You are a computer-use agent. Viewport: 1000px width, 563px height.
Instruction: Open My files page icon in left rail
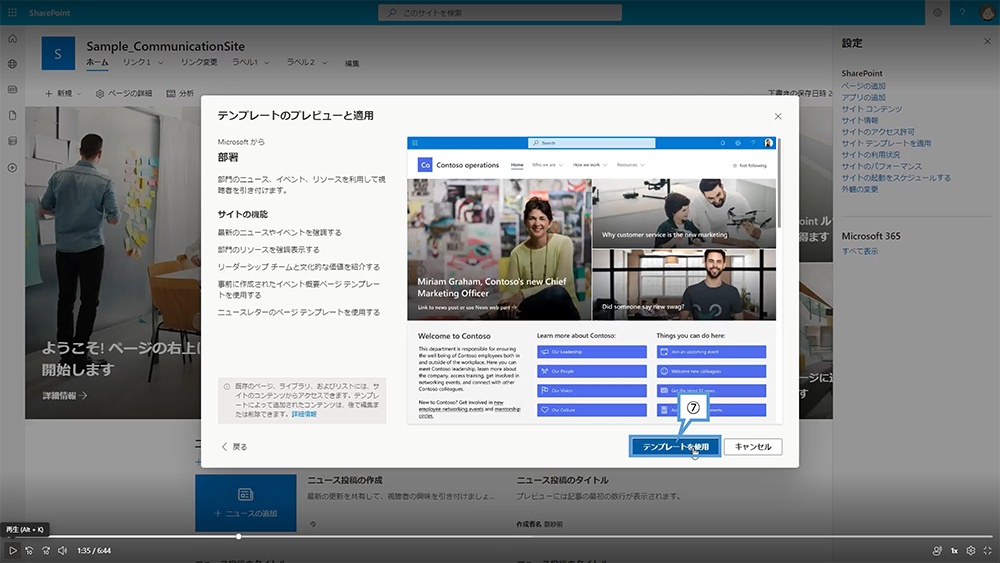click(x=12, y=115)
